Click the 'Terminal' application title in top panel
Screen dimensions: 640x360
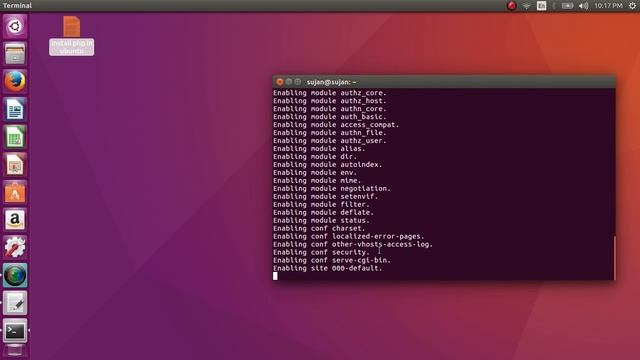click(x=17, y=6)
